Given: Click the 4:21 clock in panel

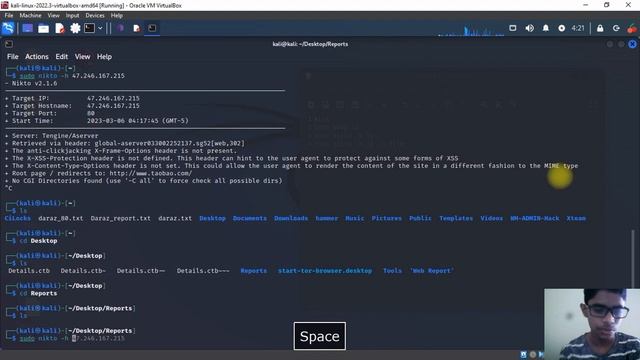Looking at the screenshot, I should pyautogui.click(x=578, y=28).
